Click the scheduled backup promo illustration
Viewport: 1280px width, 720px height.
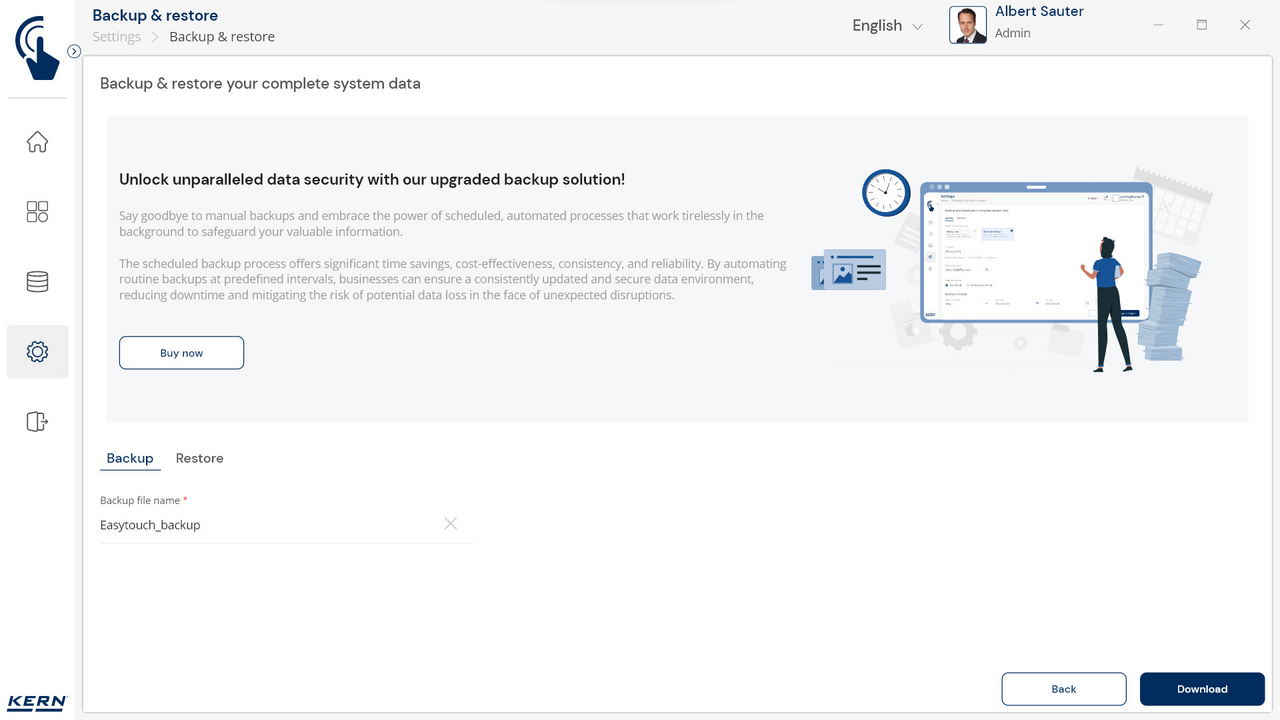point(1010,268)
